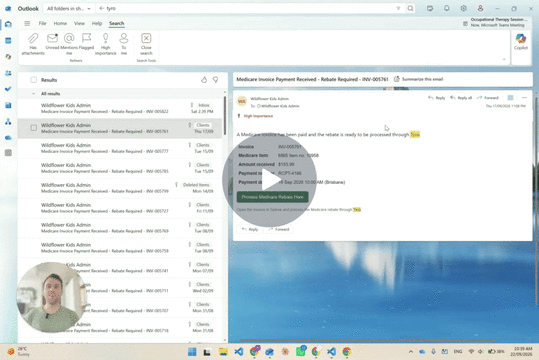Click Reply all in the email header
Viewport: 539px width, 360px height.
[x=461, y=98]
